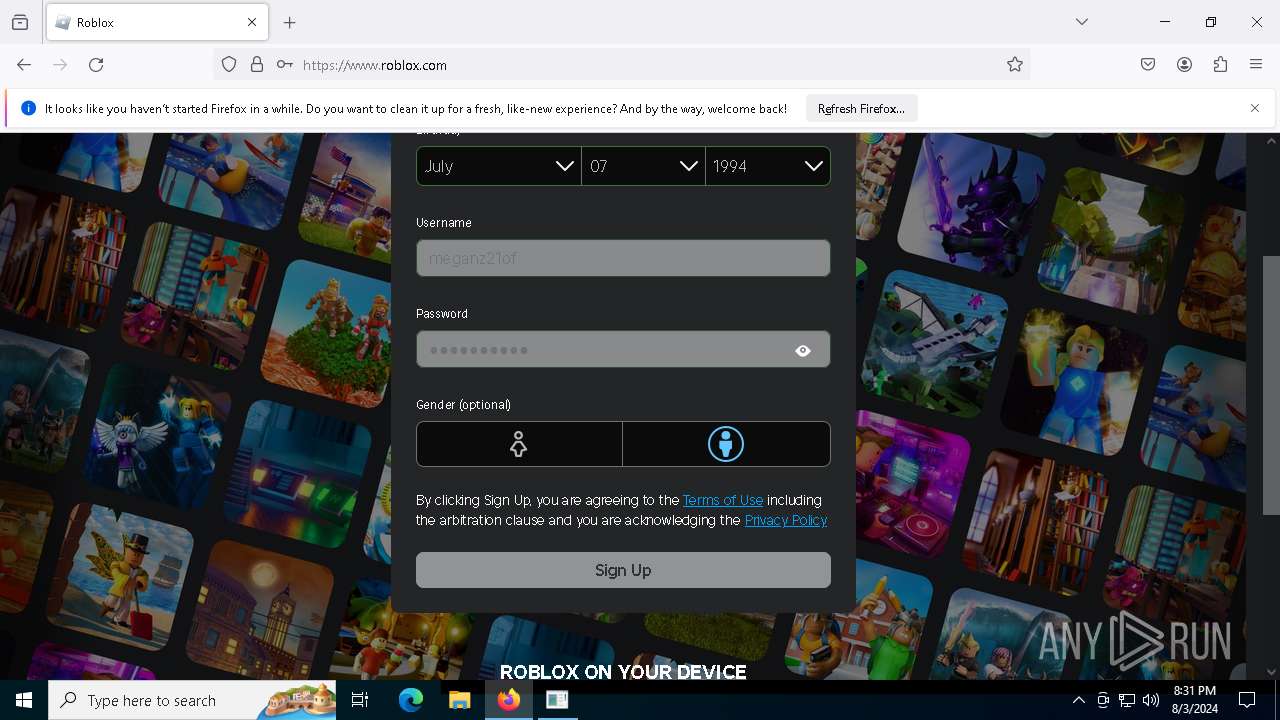Click the page vertical scrollbar
Image resolution: width=1280 pixels, height=720 pixels.
(1271, 385)
